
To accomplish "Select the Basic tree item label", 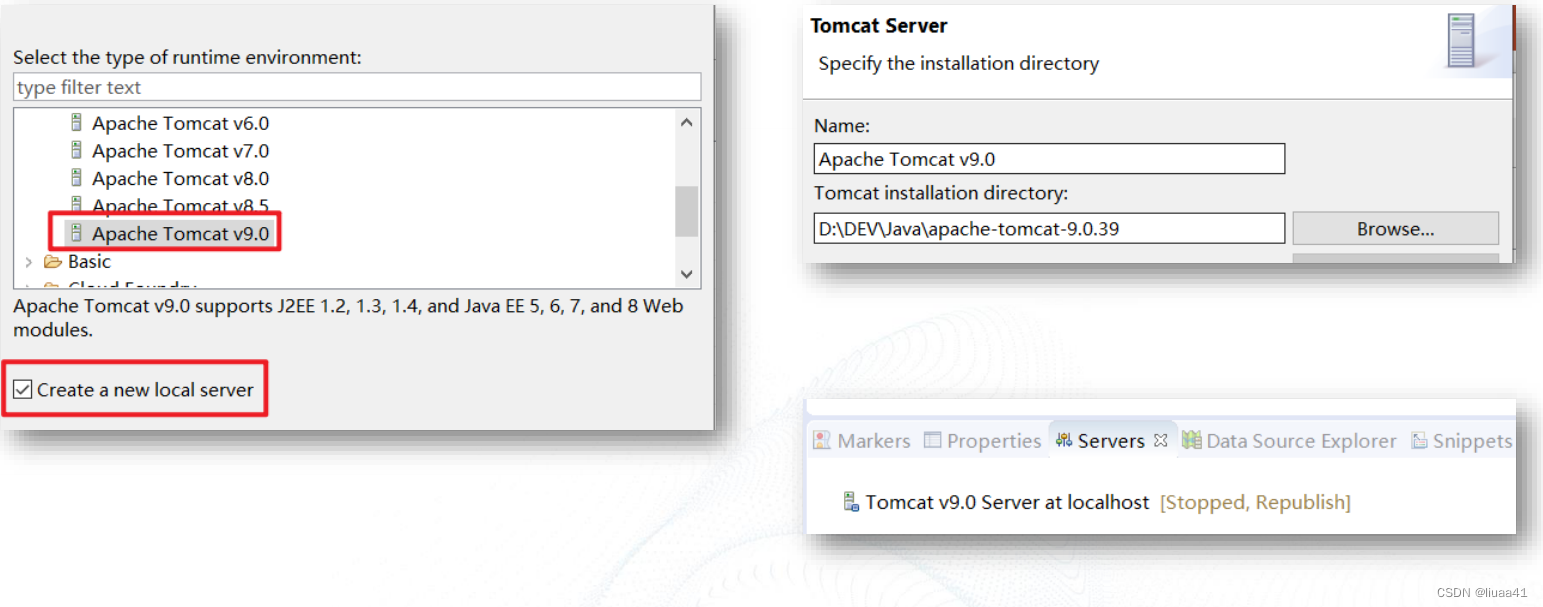I will click(x=89, y=262).
